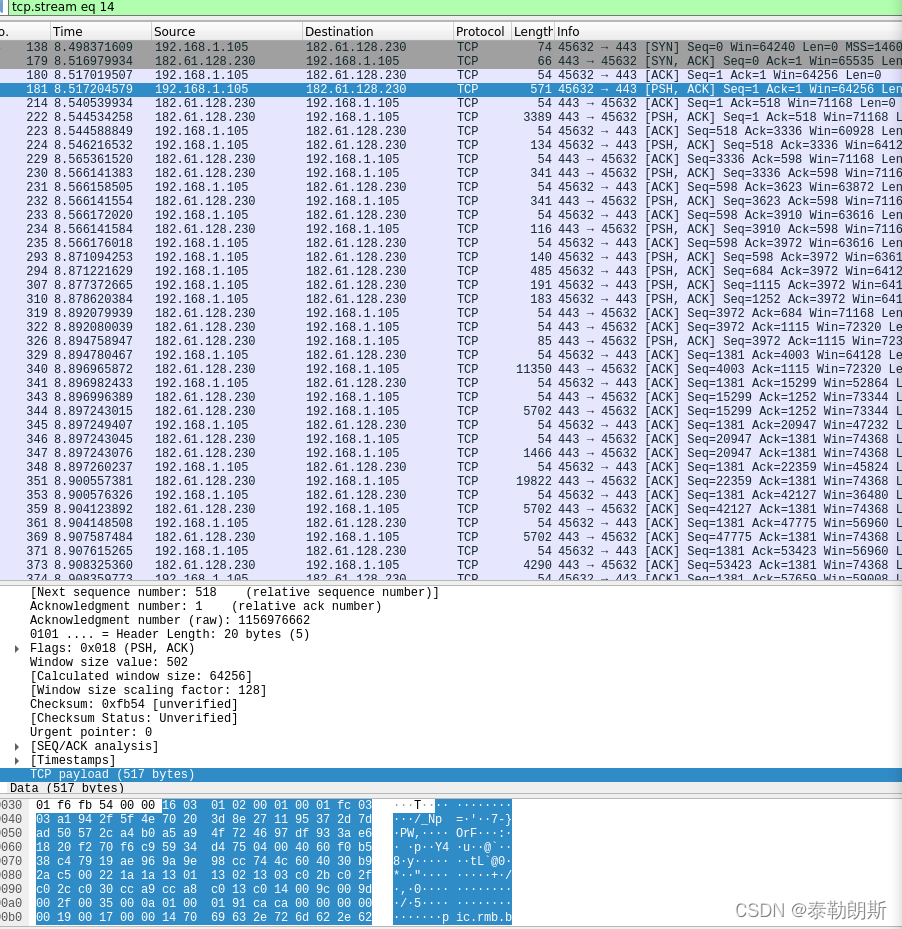Select packet 347 with length 1466
This screenshot has height=929, width=902.
pyautogui.click(x=451, y=453)
